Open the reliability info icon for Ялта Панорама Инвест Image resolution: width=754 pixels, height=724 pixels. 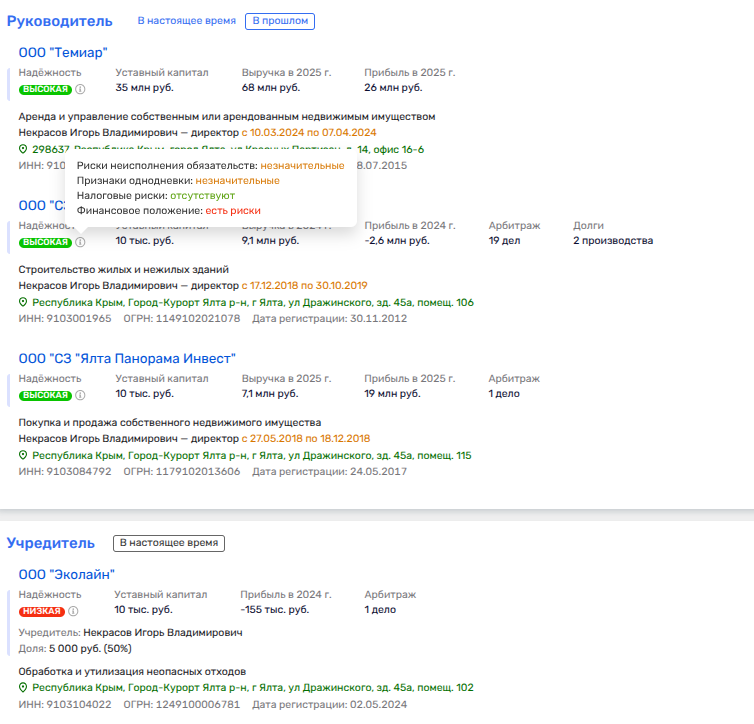[80, 395]
